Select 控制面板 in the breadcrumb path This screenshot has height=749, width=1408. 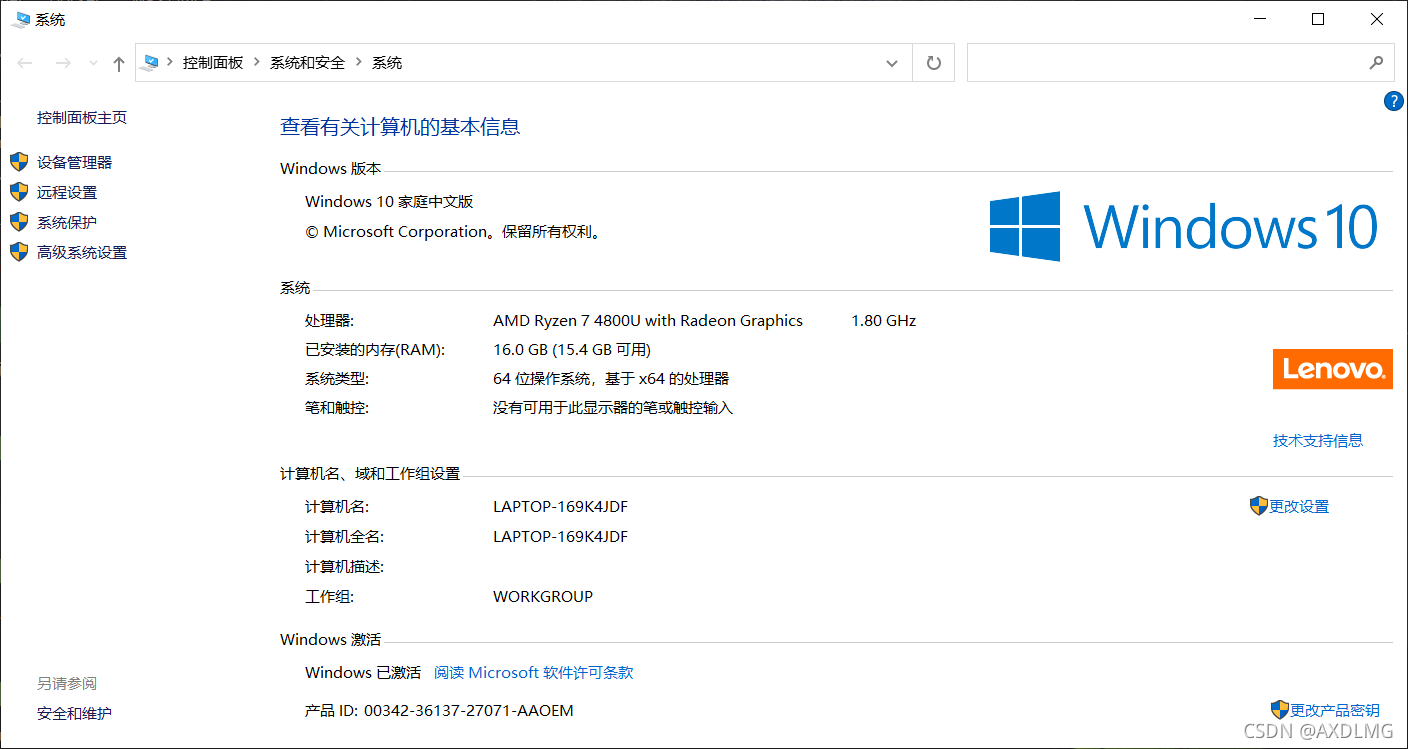coord(213,62)
